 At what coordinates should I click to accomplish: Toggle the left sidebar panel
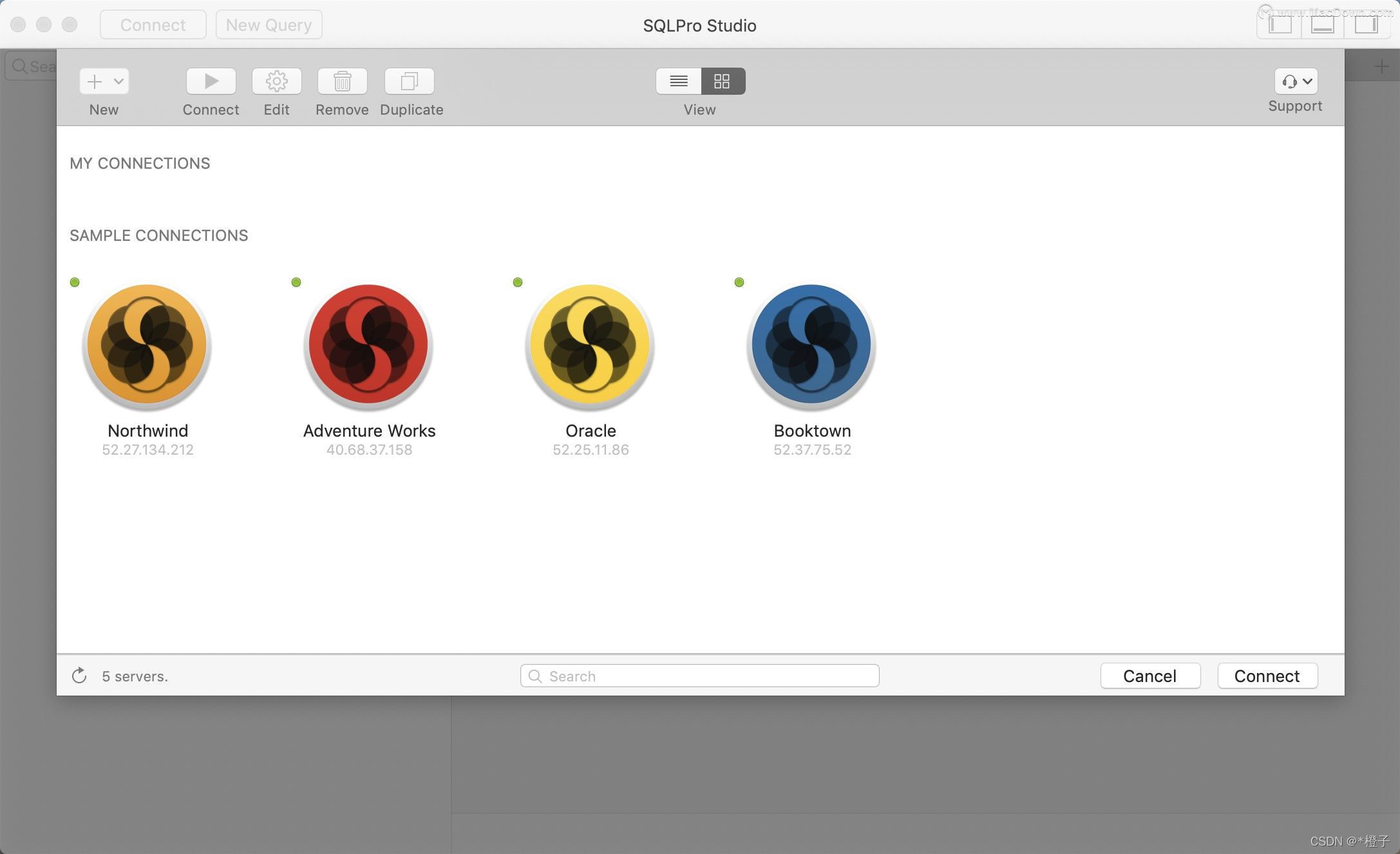(x=1280, y=25)
